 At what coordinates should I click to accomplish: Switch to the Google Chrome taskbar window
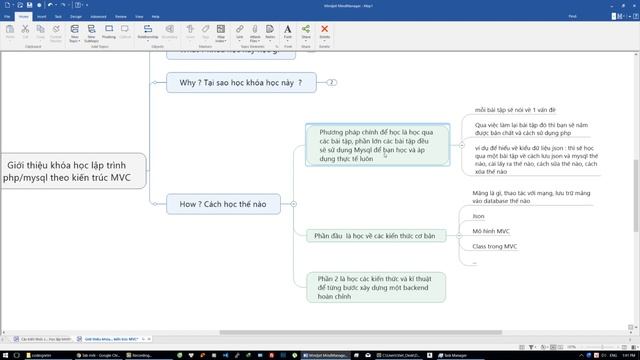click(98, 356)
